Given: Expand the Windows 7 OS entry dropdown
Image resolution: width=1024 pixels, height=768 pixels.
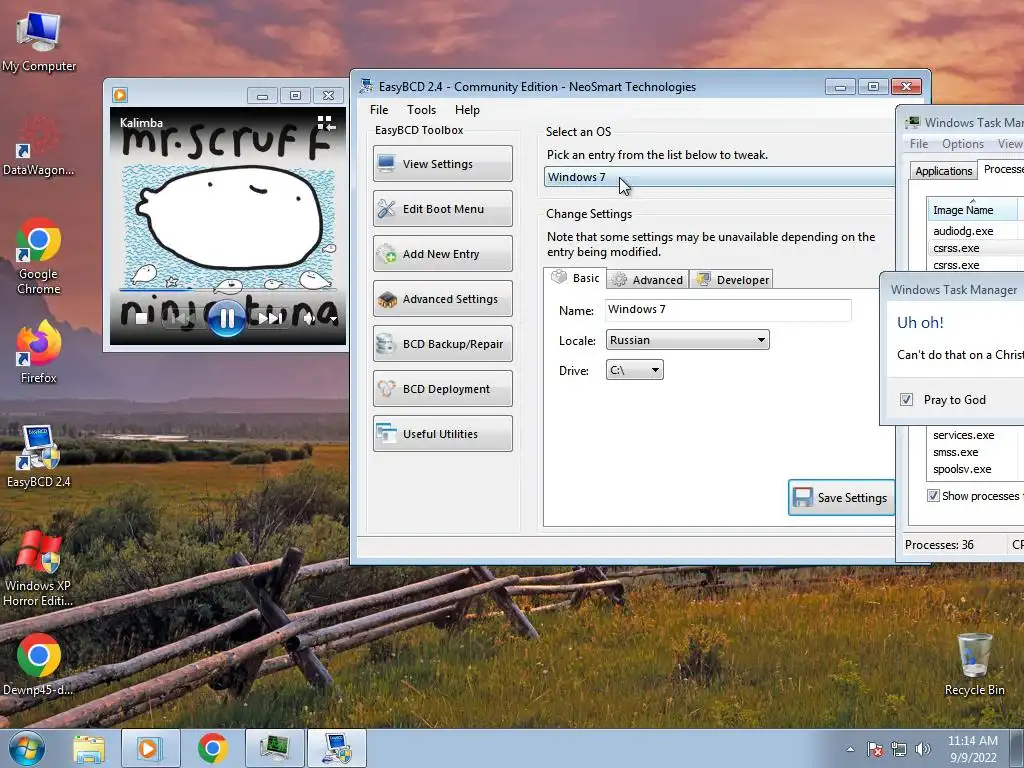Looking at the screenshot, I should click(720, 177).
